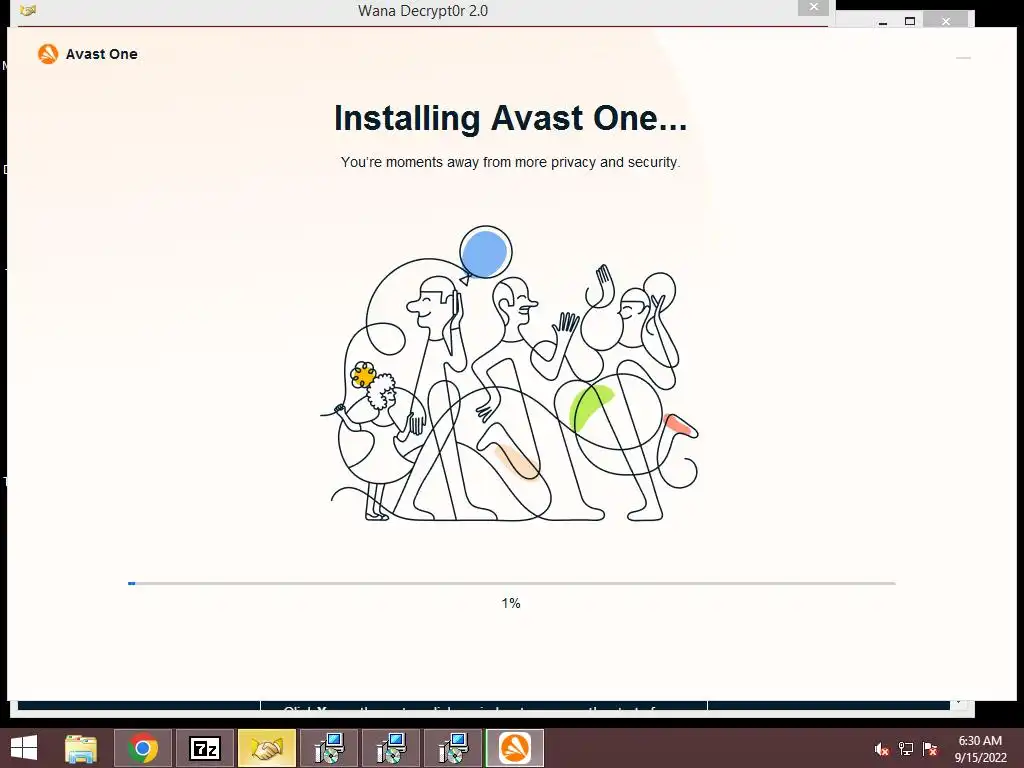
Task: Click the muted volume tray icon
Action: [x=882, y=749]
